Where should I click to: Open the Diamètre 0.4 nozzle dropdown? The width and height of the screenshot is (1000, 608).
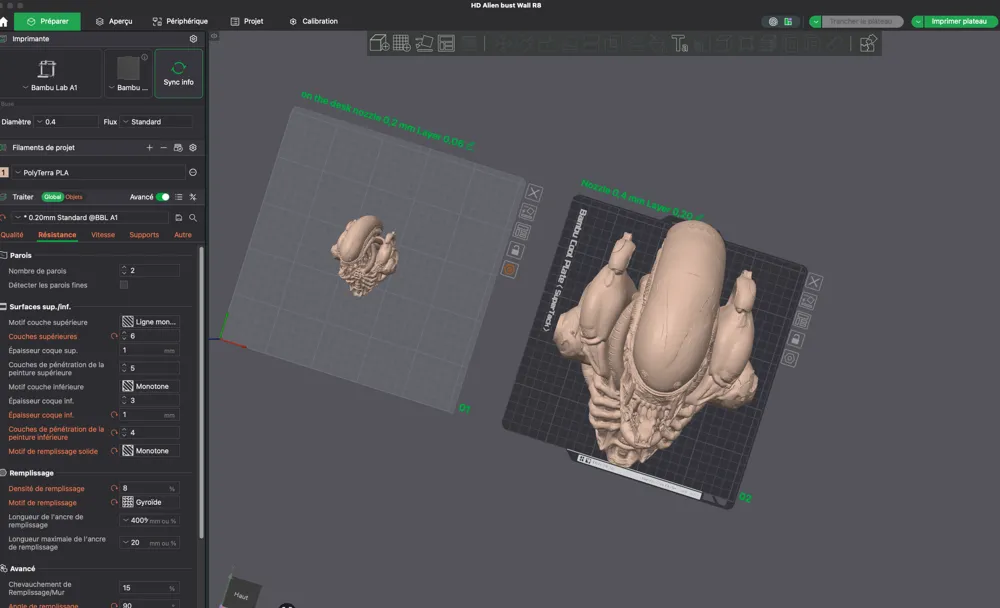coord(67,122)
